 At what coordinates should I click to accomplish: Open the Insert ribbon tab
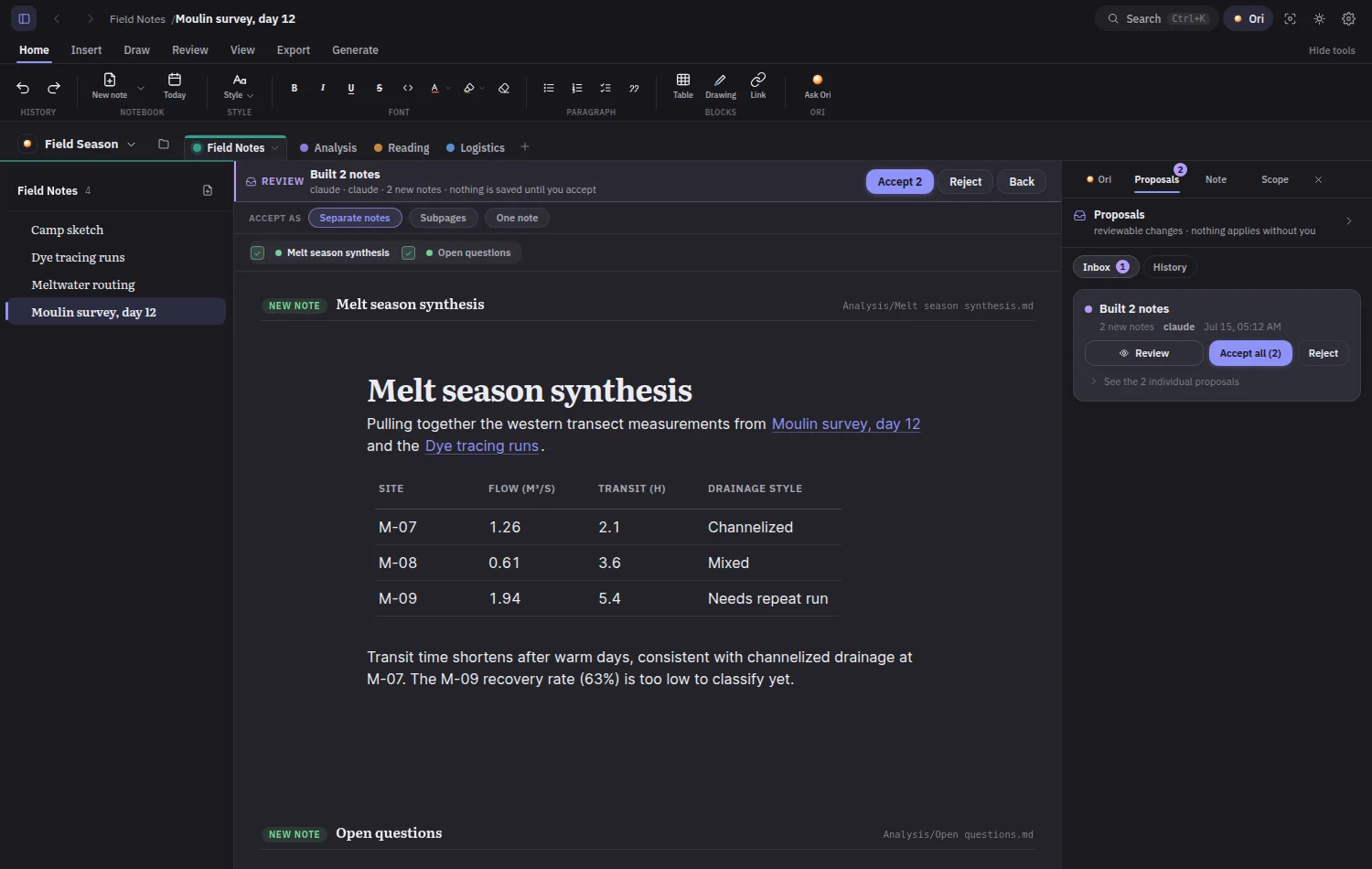86,50
